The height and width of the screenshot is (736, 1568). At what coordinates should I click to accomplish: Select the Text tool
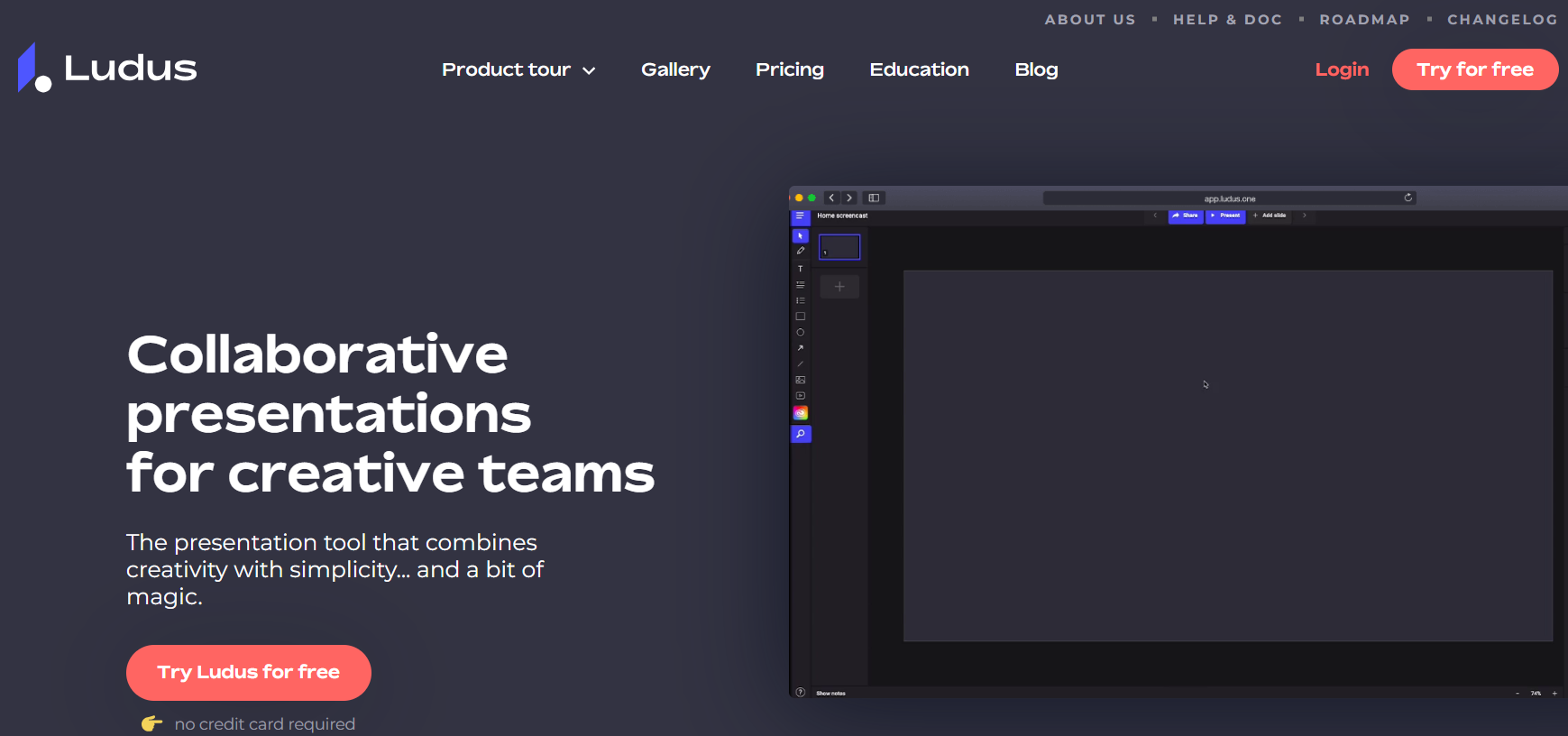tap(800, 268)
